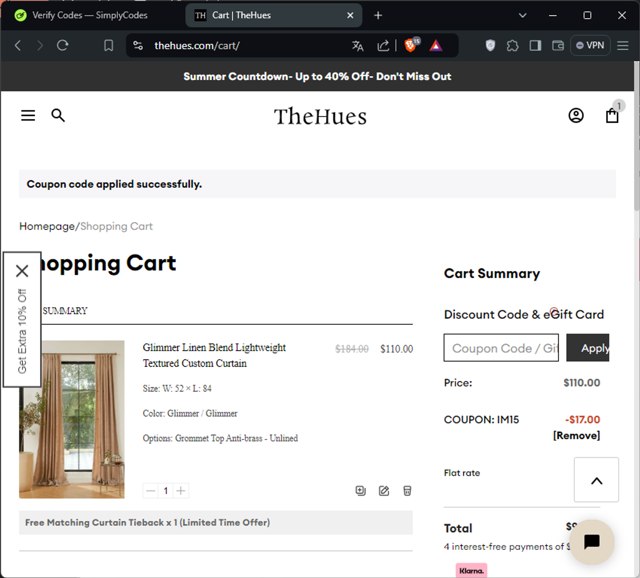The width and height of the screenshot is (640, 578).
Task: Open the Brave Wallet icon
Action: tap(558, 45)
